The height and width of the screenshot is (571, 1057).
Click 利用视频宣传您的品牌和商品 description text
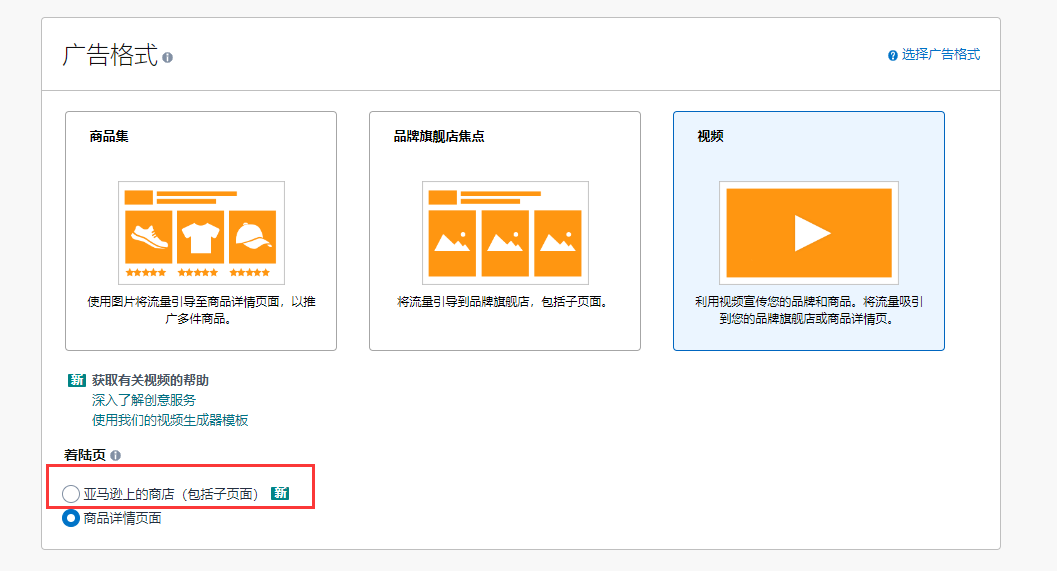[x=809, y=310]
